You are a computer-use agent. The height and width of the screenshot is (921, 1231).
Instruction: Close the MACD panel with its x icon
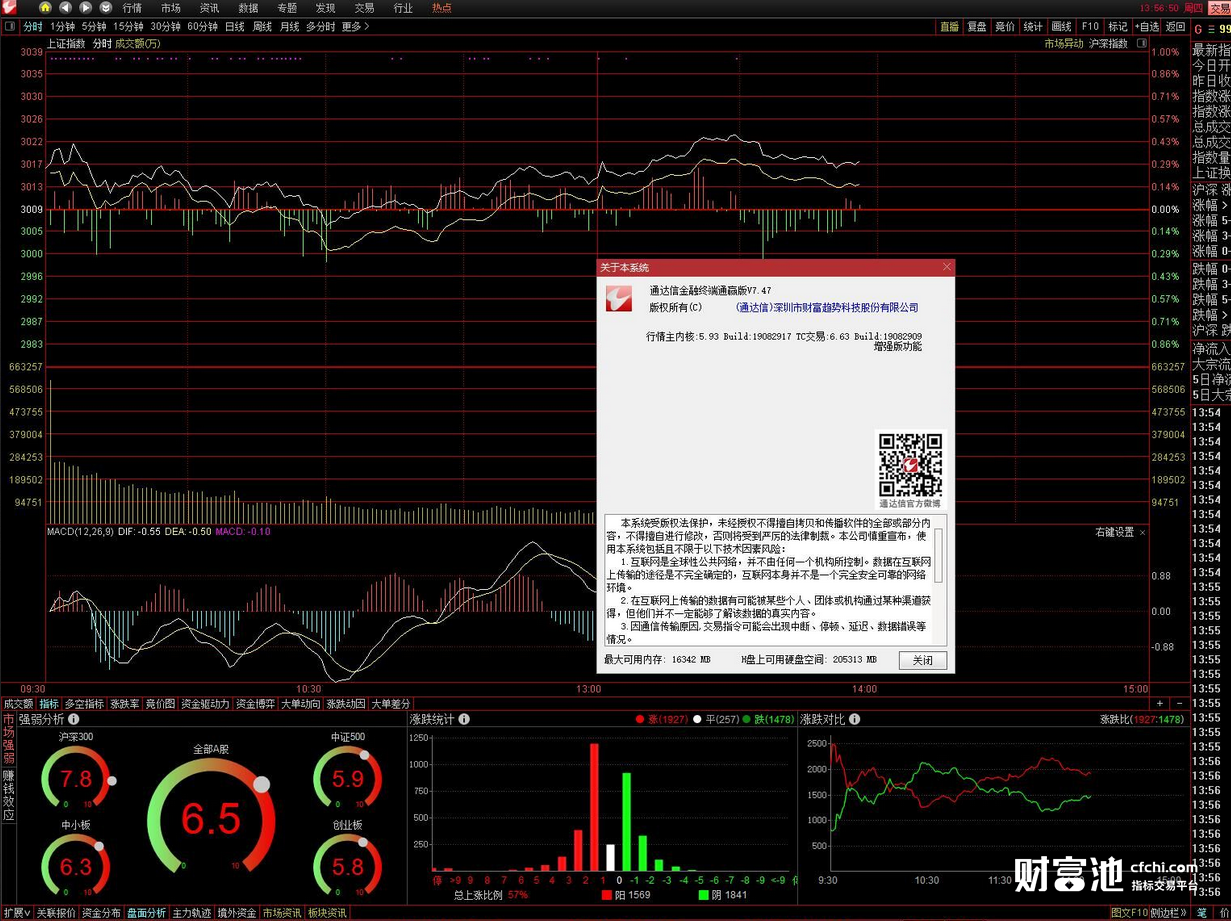tap(1143, 532)
